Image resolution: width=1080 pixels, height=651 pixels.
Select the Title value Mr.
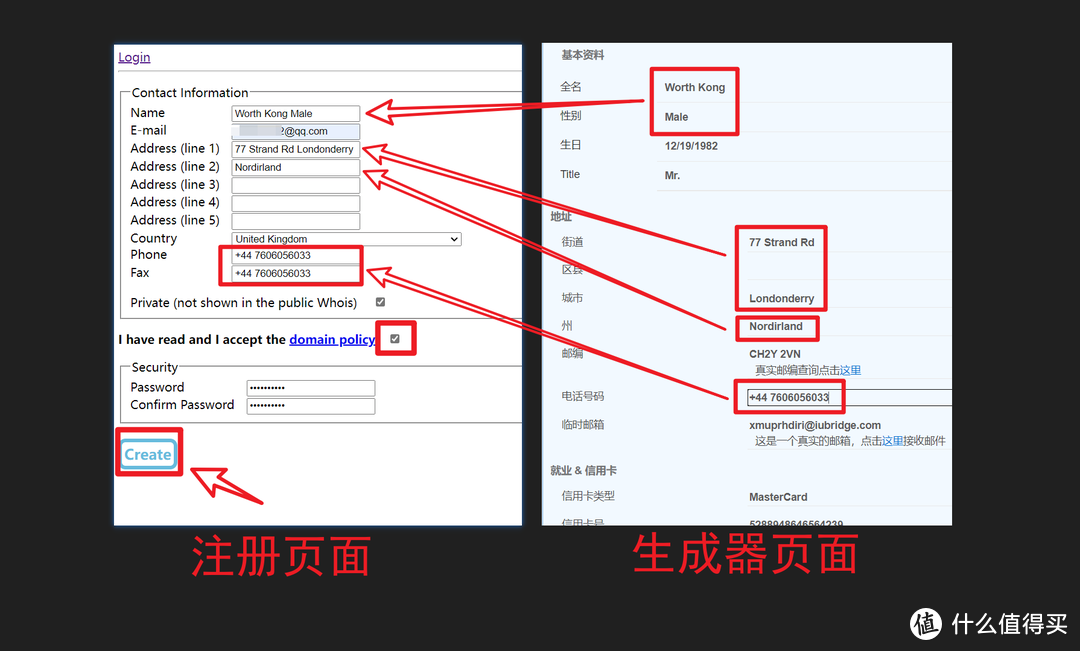(x=672, y=176)
